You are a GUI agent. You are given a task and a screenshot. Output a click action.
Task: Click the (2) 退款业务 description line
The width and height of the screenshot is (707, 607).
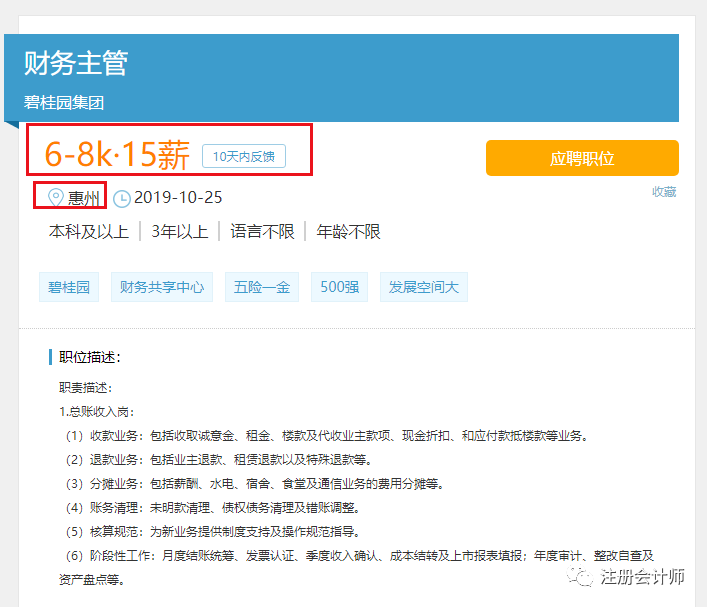pos(219,460)
